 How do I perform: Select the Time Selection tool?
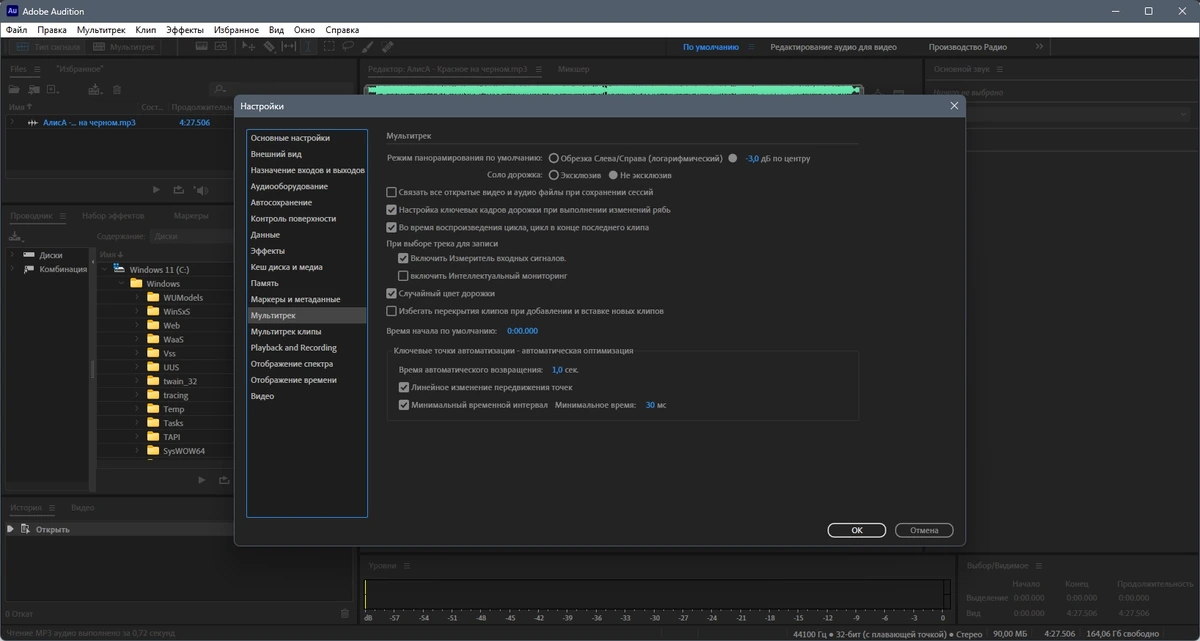[308, 47]
